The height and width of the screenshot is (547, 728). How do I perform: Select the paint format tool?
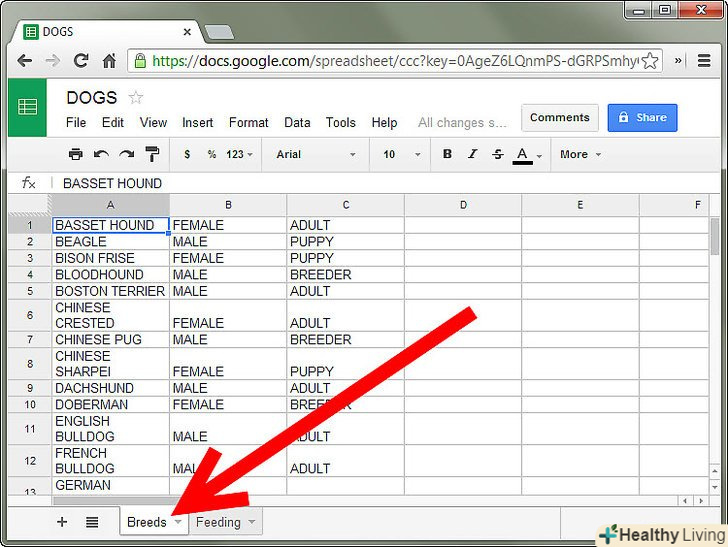point(152,154)
